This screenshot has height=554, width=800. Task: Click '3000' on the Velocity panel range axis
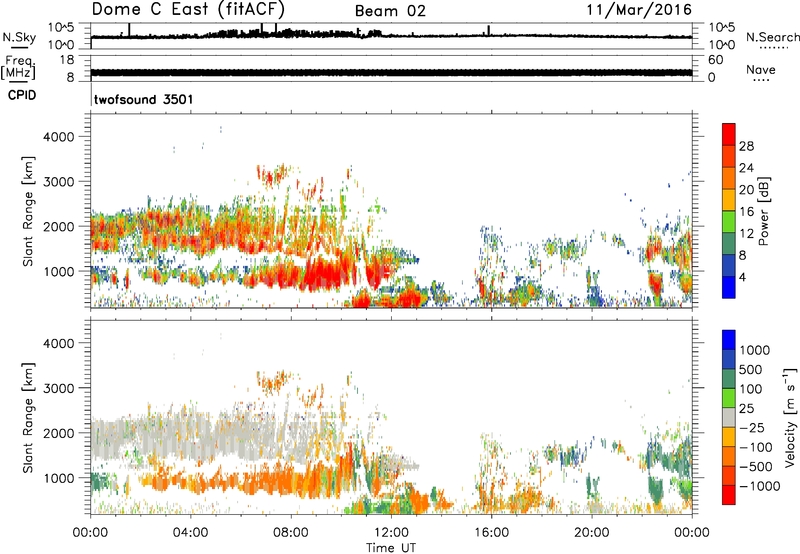click(59, 388)
